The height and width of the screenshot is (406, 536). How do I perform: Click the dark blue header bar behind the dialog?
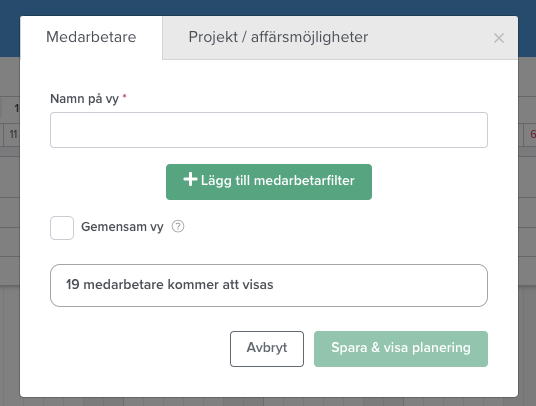pyautogui.click(x=268, y=8)
